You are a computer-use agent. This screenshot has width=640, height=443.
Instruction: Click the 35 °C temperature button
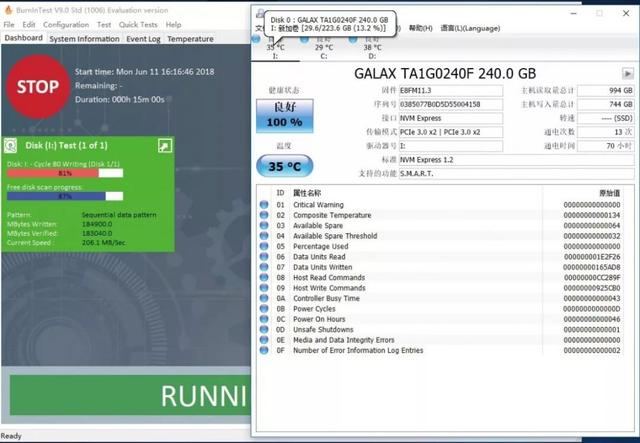[284, 166]
